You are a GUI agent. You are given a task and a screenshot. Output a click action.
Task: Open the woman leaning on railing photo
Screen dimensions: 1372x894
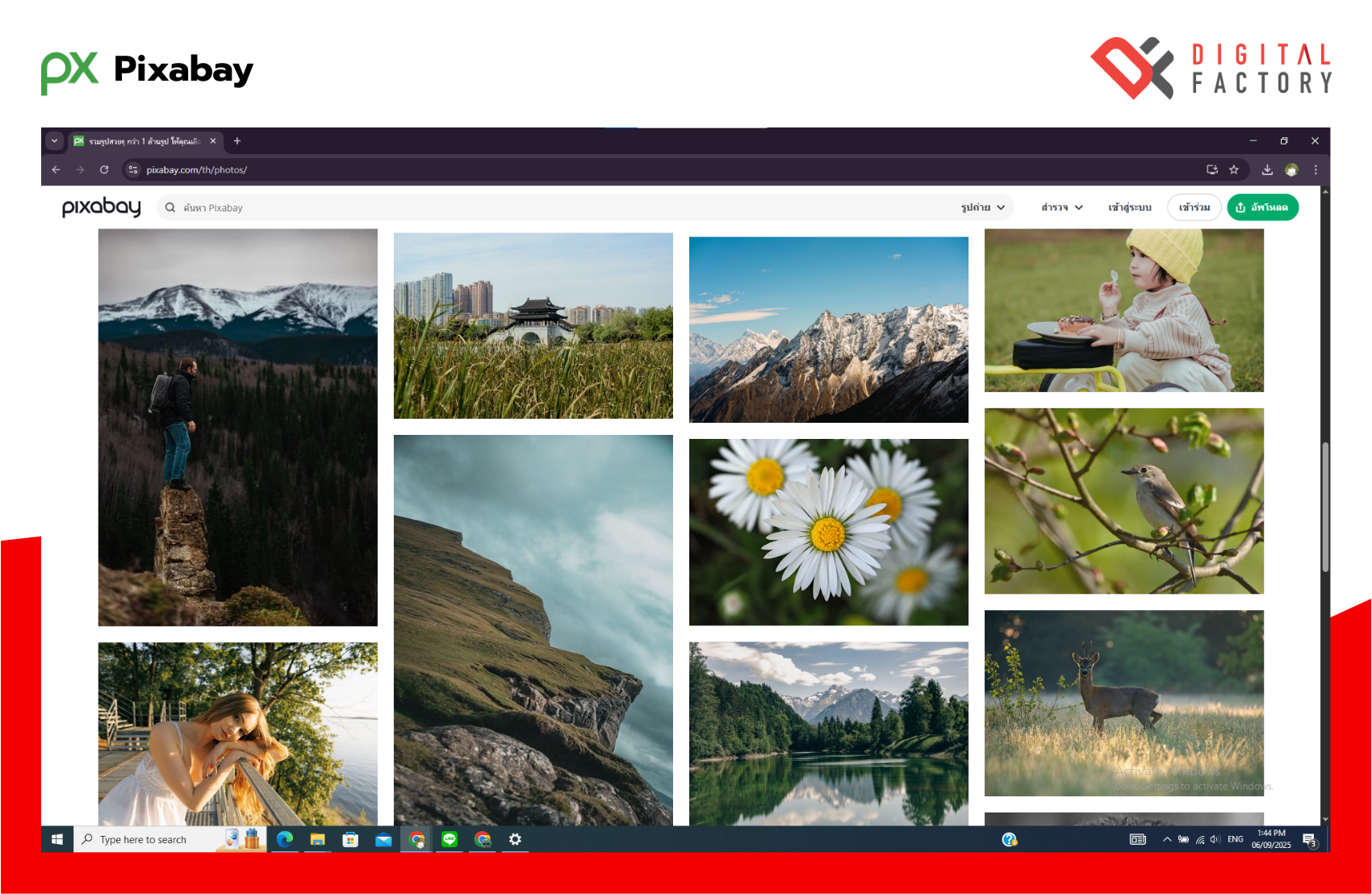238,734
